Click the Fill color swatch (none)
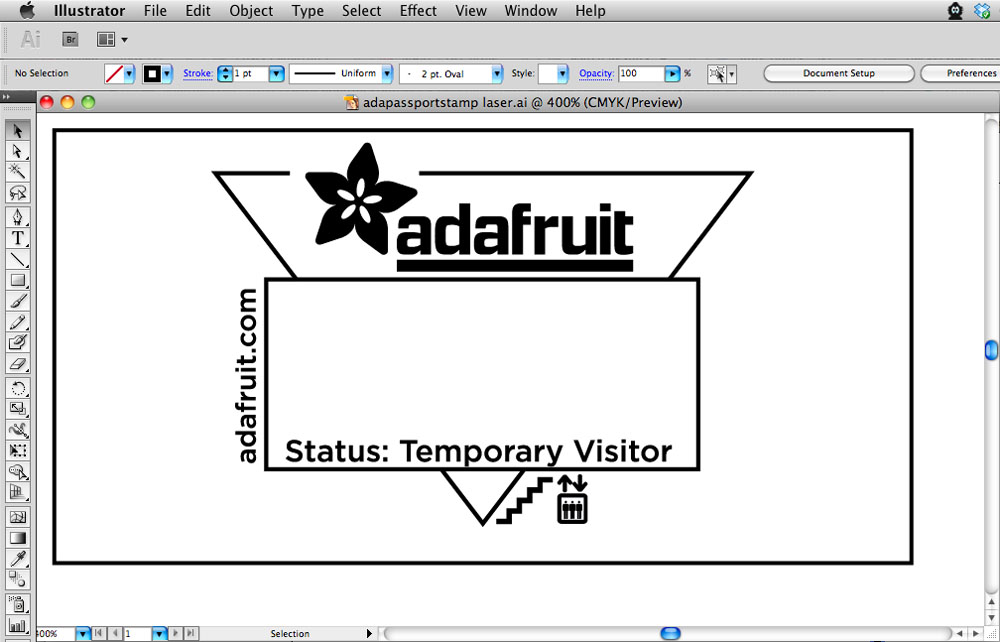 114,74
